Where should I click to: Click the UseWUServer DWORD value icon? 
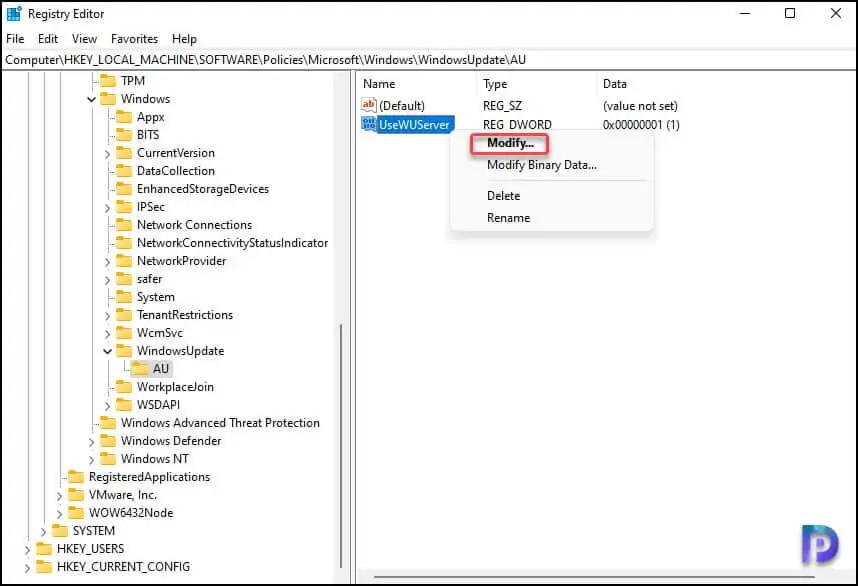(x=369, y=124)
